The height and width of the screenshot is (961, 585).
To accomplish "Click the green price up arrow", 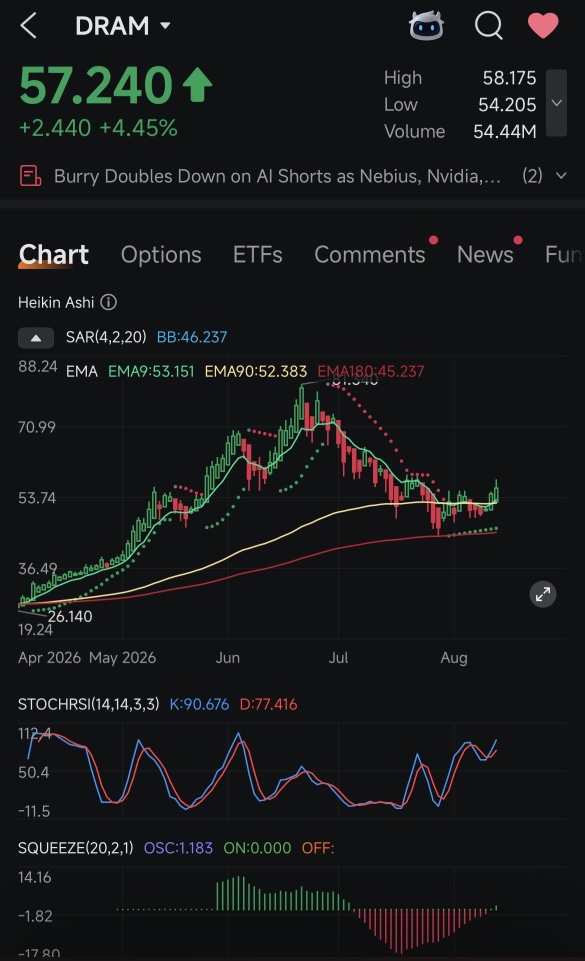I will pyautogui.click(x=197, y=85).
